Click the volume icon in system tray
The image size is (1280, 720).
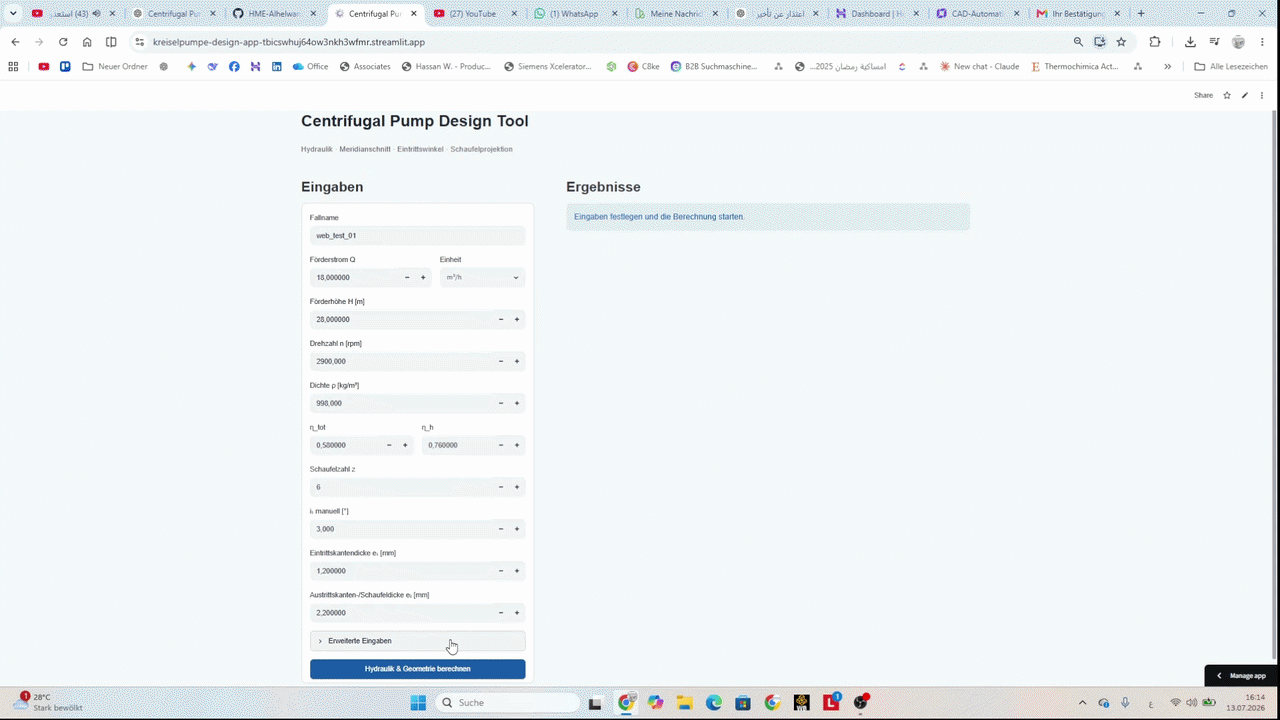click(1192, 703)
